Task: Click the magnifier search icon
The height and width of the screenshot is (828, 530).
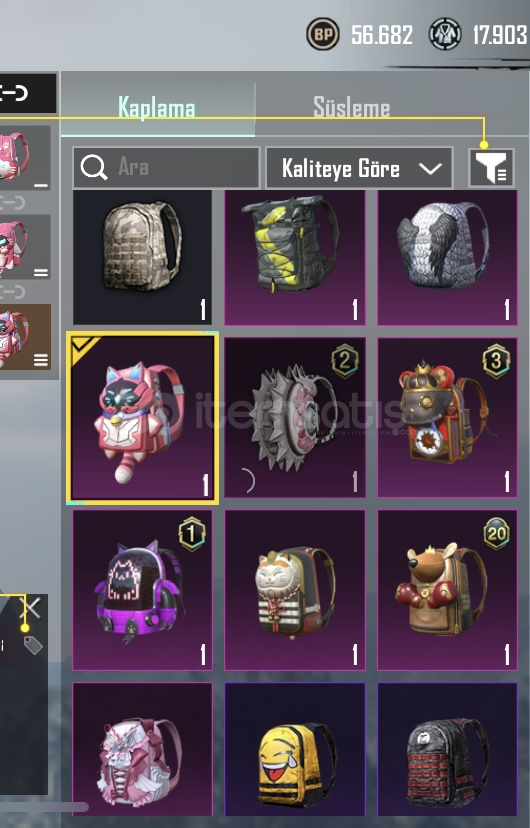Action: 94,167
